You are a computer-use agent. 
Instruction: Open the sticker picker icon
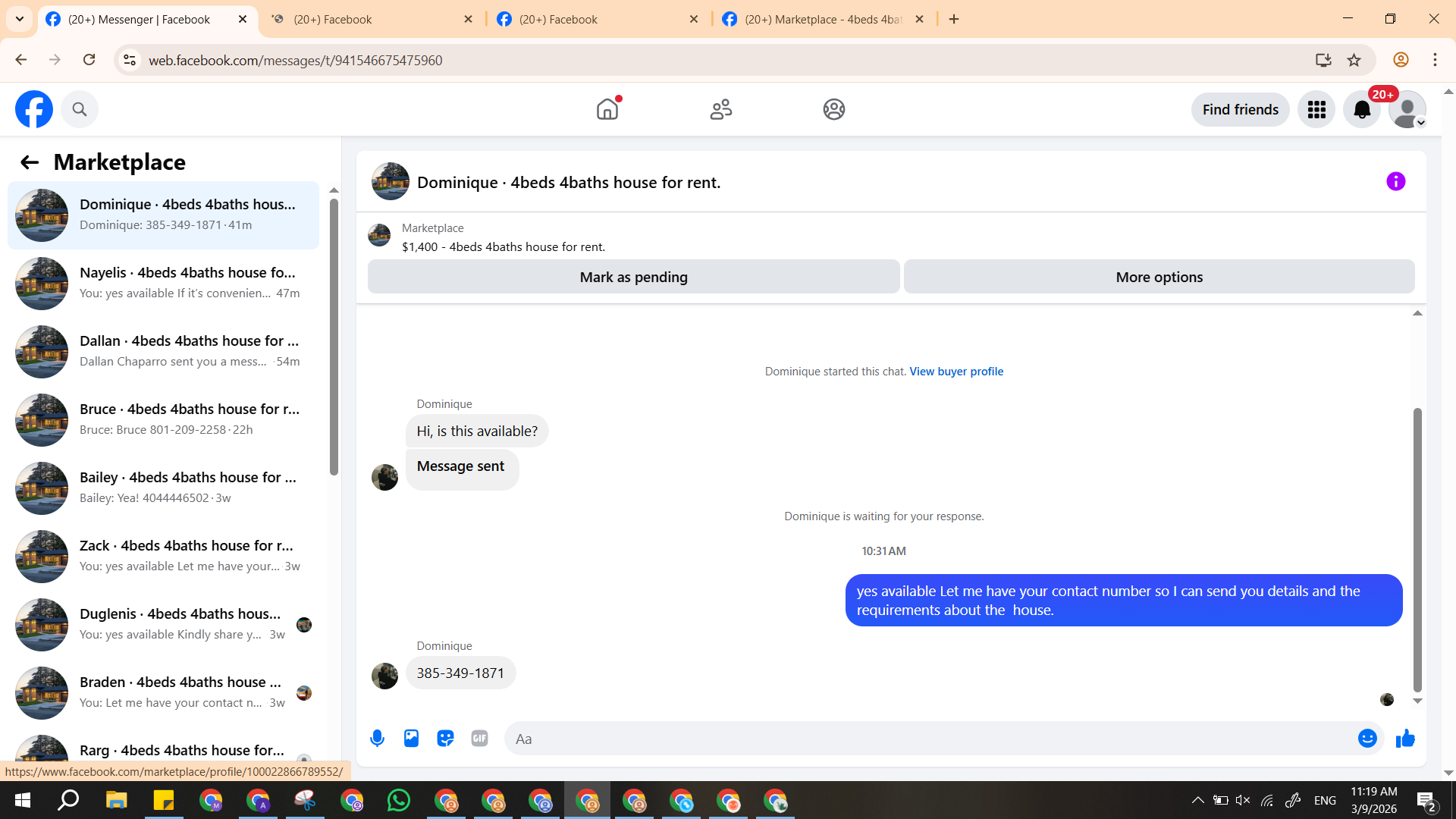click(x=445, y=739)
